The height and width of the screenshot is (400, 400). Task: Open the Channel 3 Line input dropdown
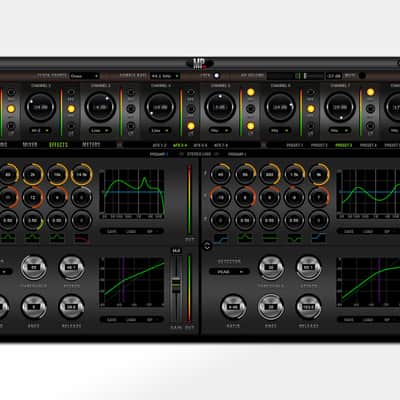(100, 130)
